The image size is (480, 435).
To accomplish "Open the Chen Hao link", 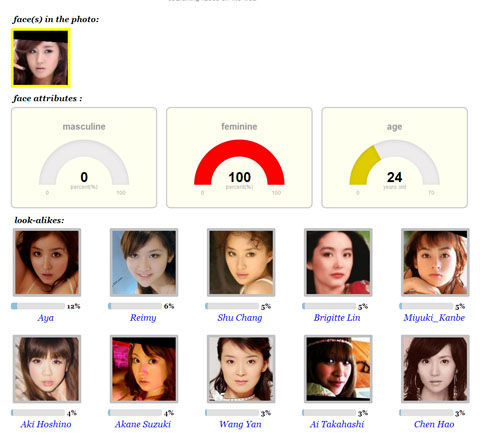I will point(434,424).
